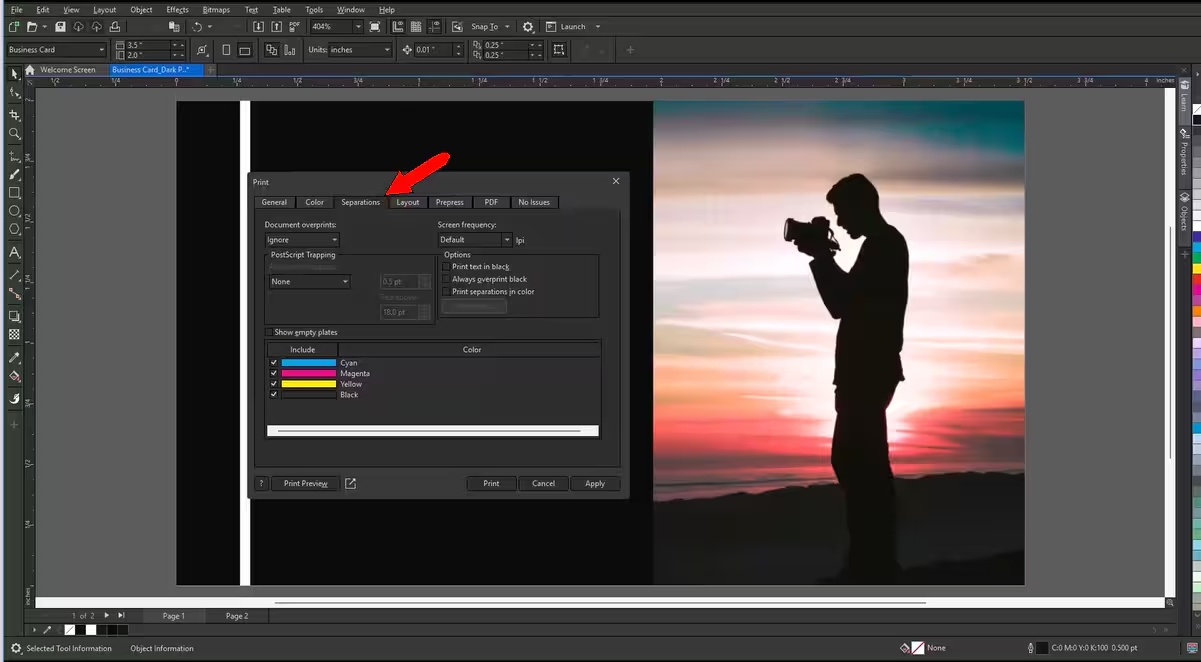The image size is (1201, 662).
Task: Activate the Crop tool
Action: click(x=14, y=115)
